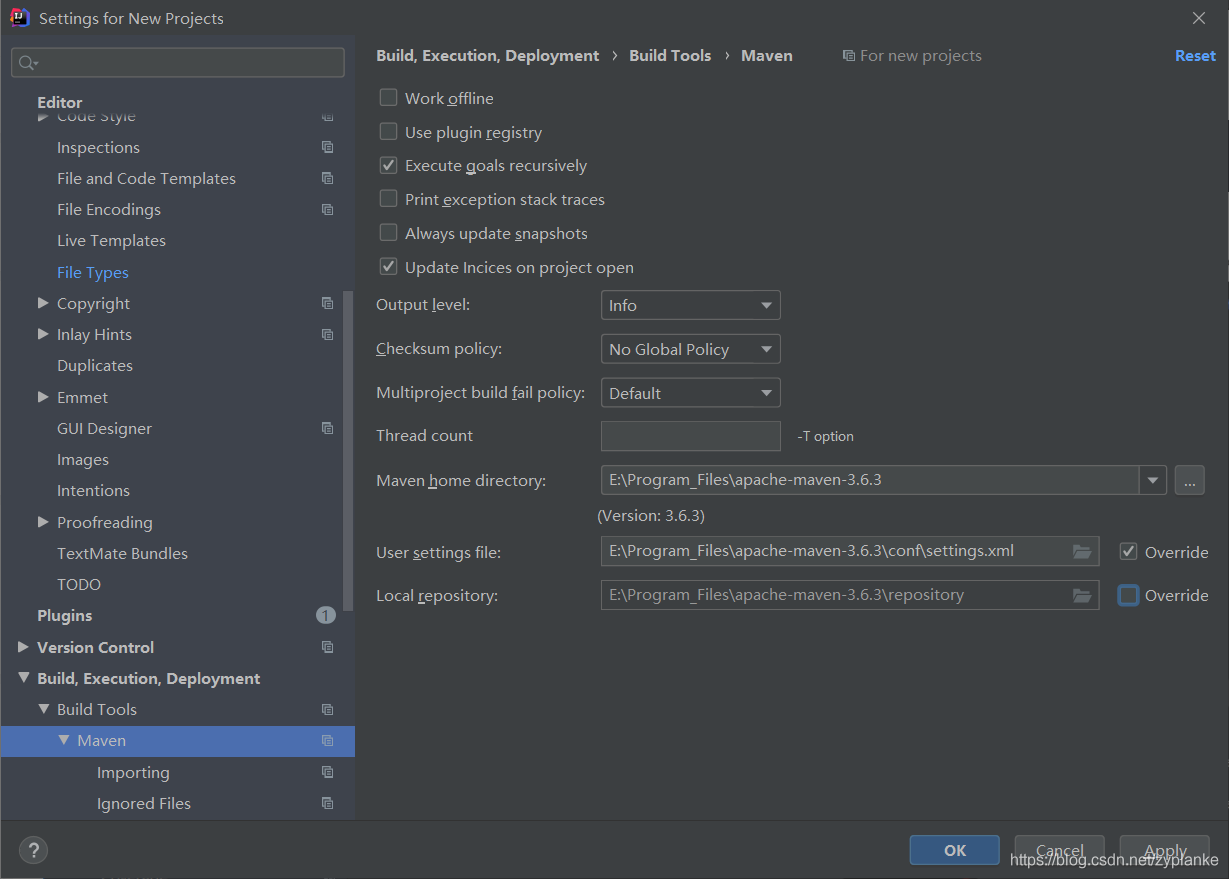Select Importing under Maven settings
The height and width of the screenshot is (879, 1229).
[x=133, y=772]
